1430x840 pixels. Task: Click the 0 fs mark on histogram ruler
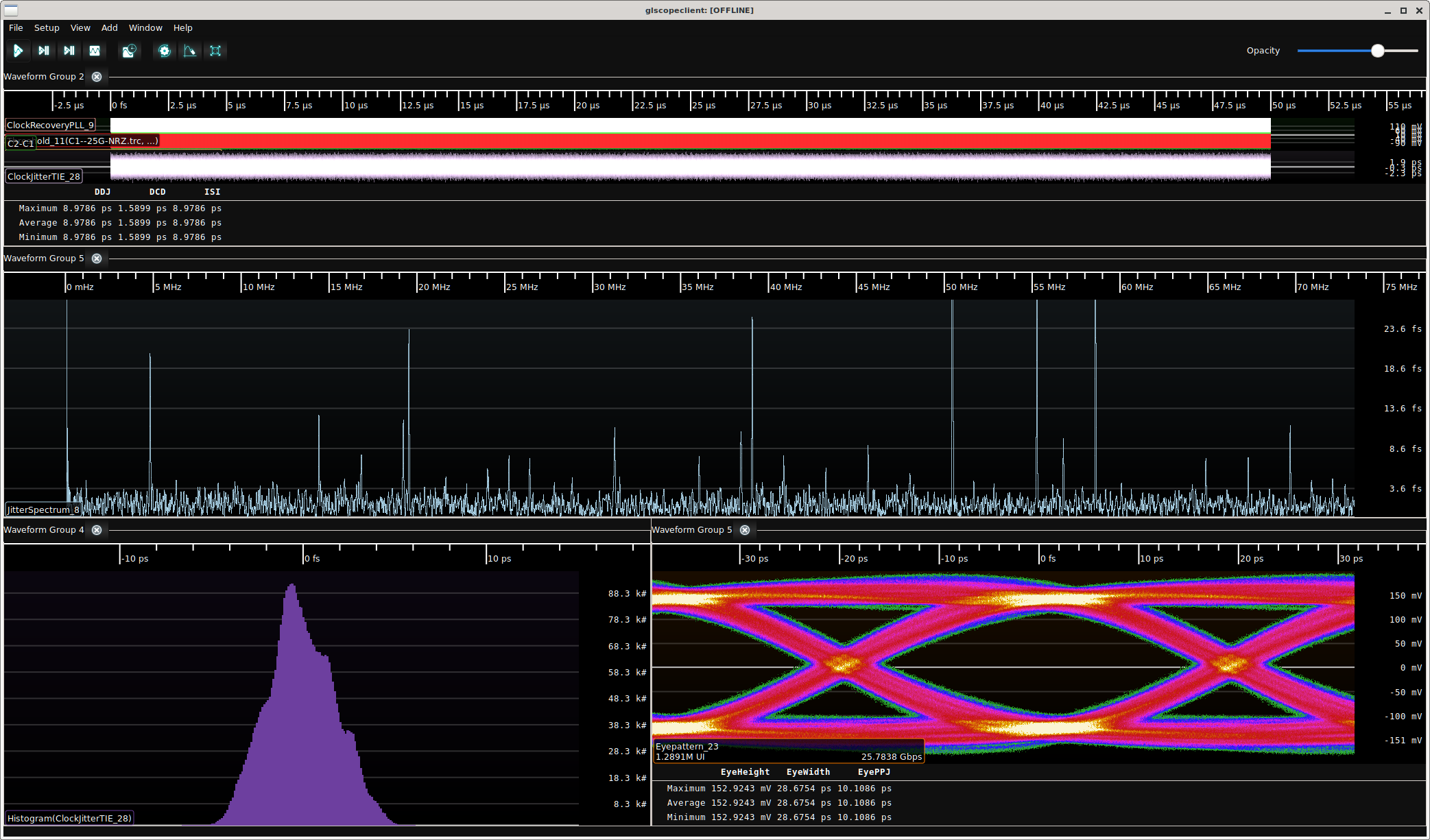pyautogui.click(x=312, y=559)
